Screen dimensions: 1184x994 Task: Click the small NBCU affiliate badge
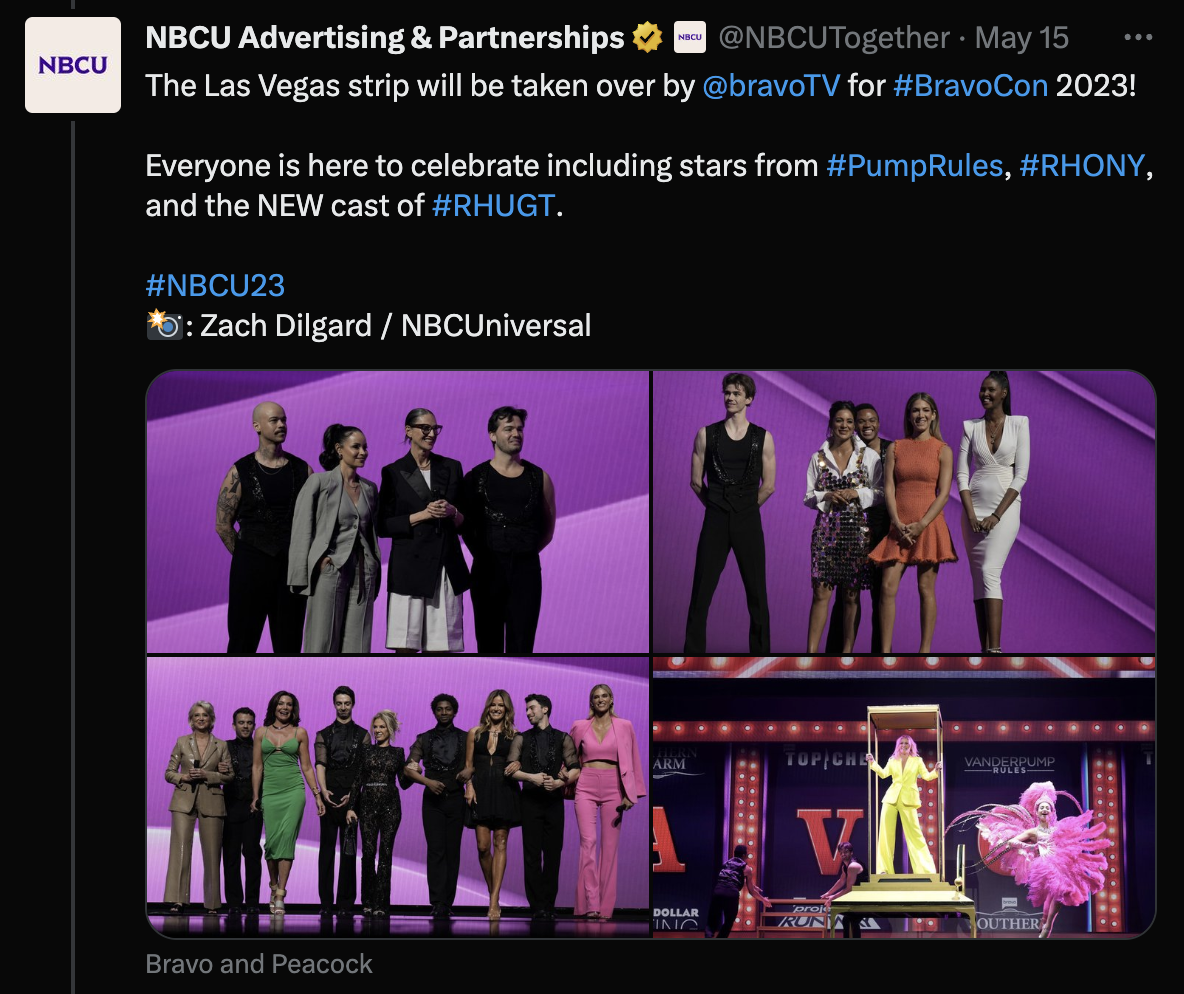[689, 37]
